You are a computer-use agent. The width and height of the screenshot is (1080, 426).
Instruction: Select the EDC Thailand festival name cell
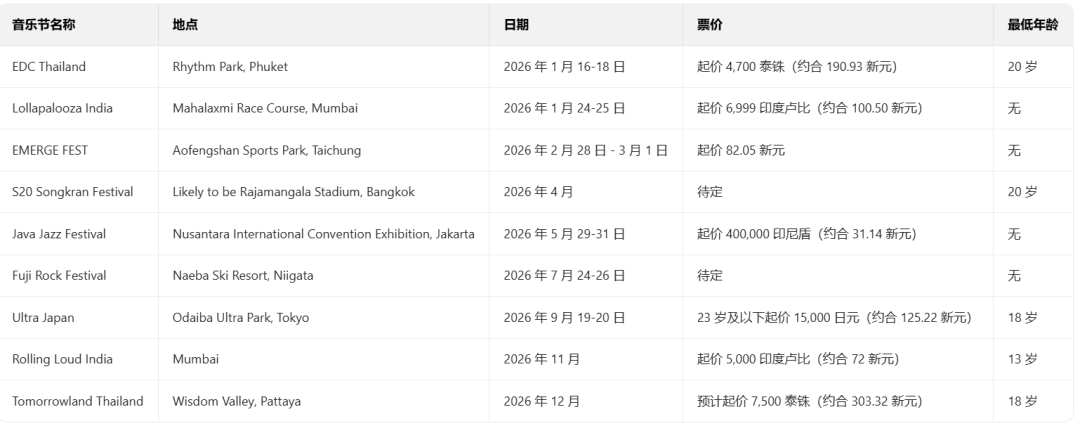(x=49, y=67)
